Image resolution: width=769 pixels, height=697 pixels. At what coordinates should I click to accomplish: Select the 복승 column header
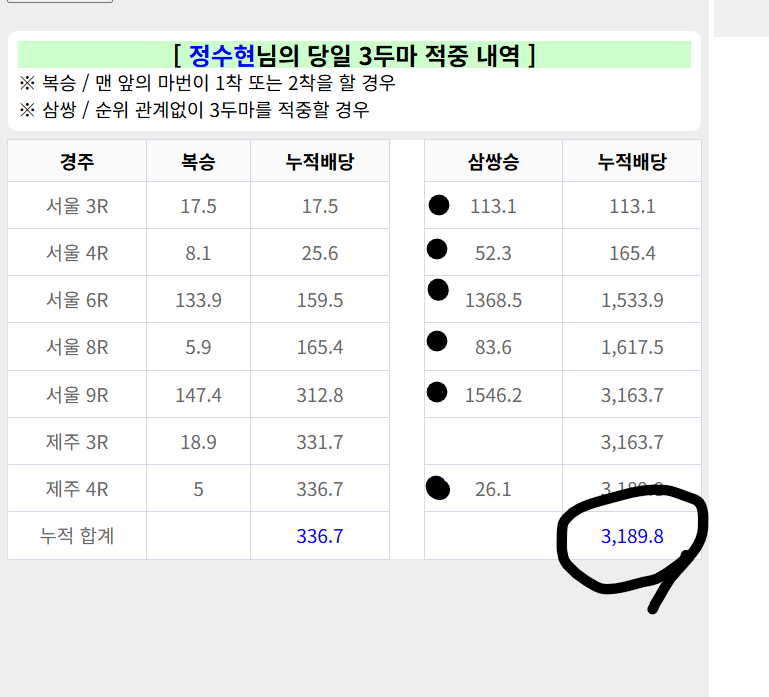[198, 162]
